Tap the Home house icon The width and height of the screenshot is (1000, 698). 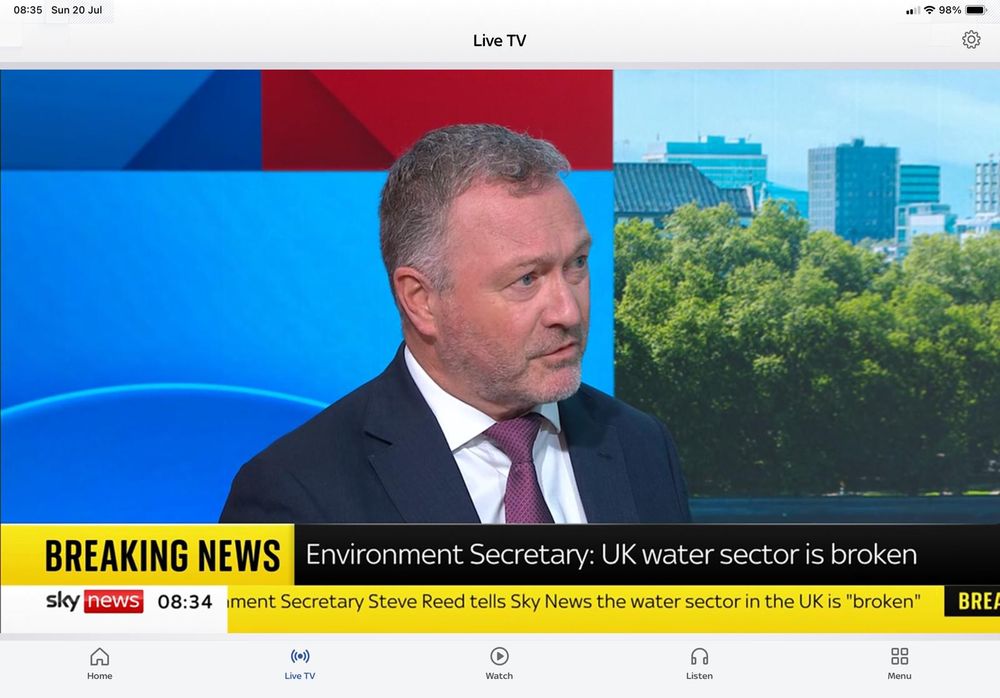pos(99,657)
